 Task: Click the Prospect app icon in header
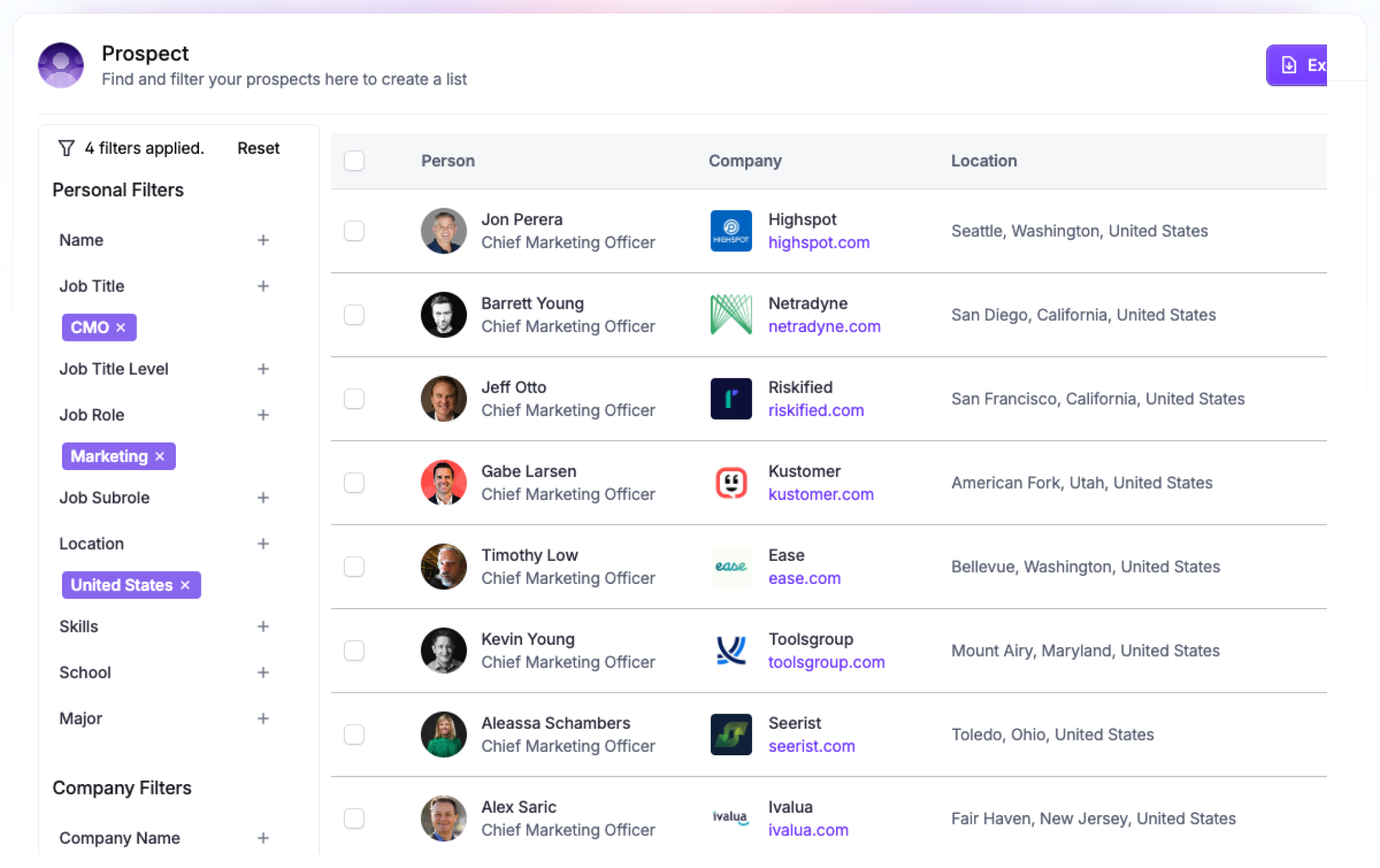[60, 65]
